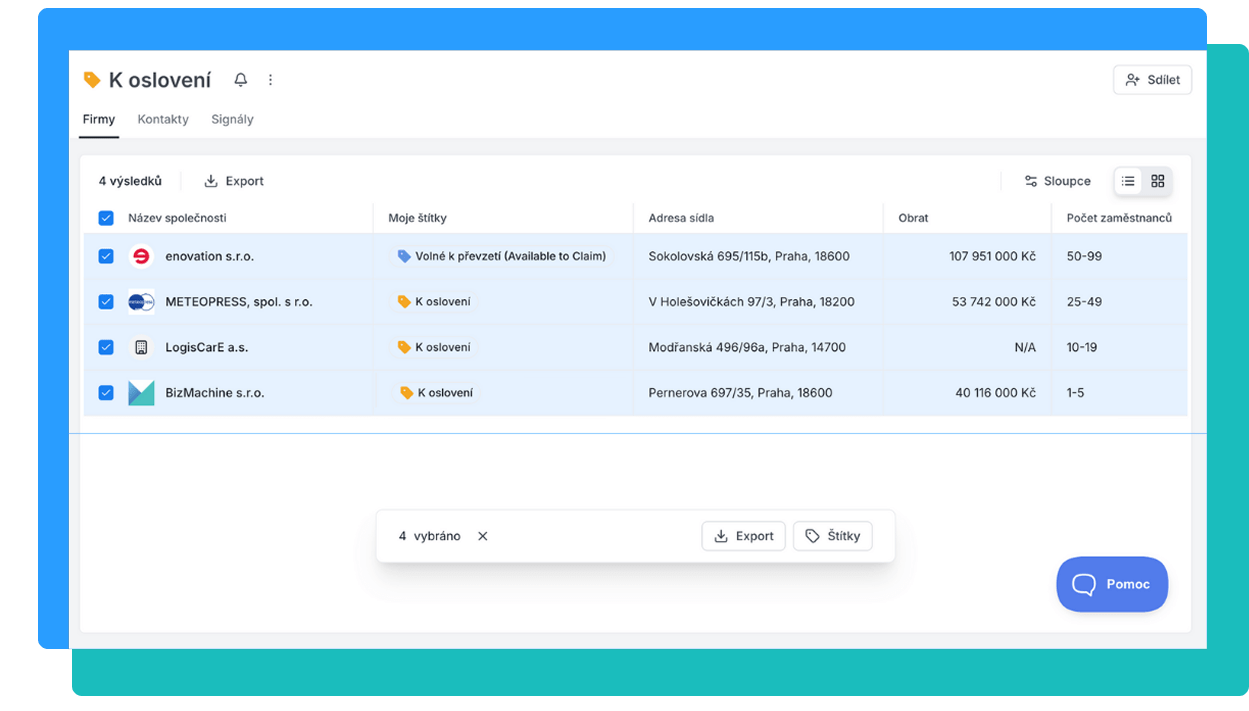Click the 4 výsledků results count

130,181
